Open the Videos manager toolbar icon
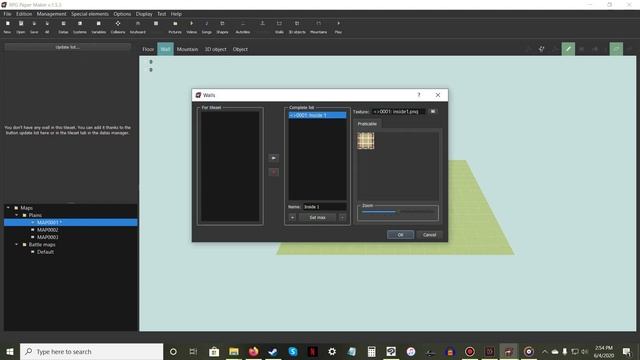640x360 pixels. 191,27
